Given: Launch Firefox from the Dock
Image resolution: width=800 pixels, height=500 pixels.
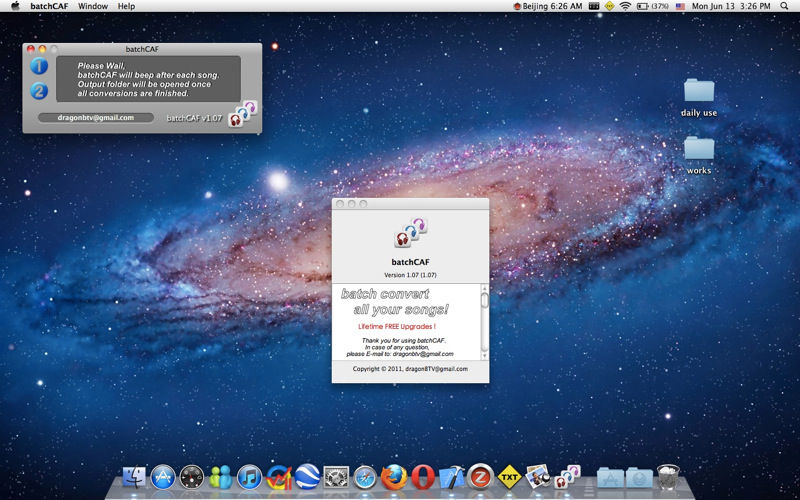Looking at the screenshot, I should pos(394,478).
